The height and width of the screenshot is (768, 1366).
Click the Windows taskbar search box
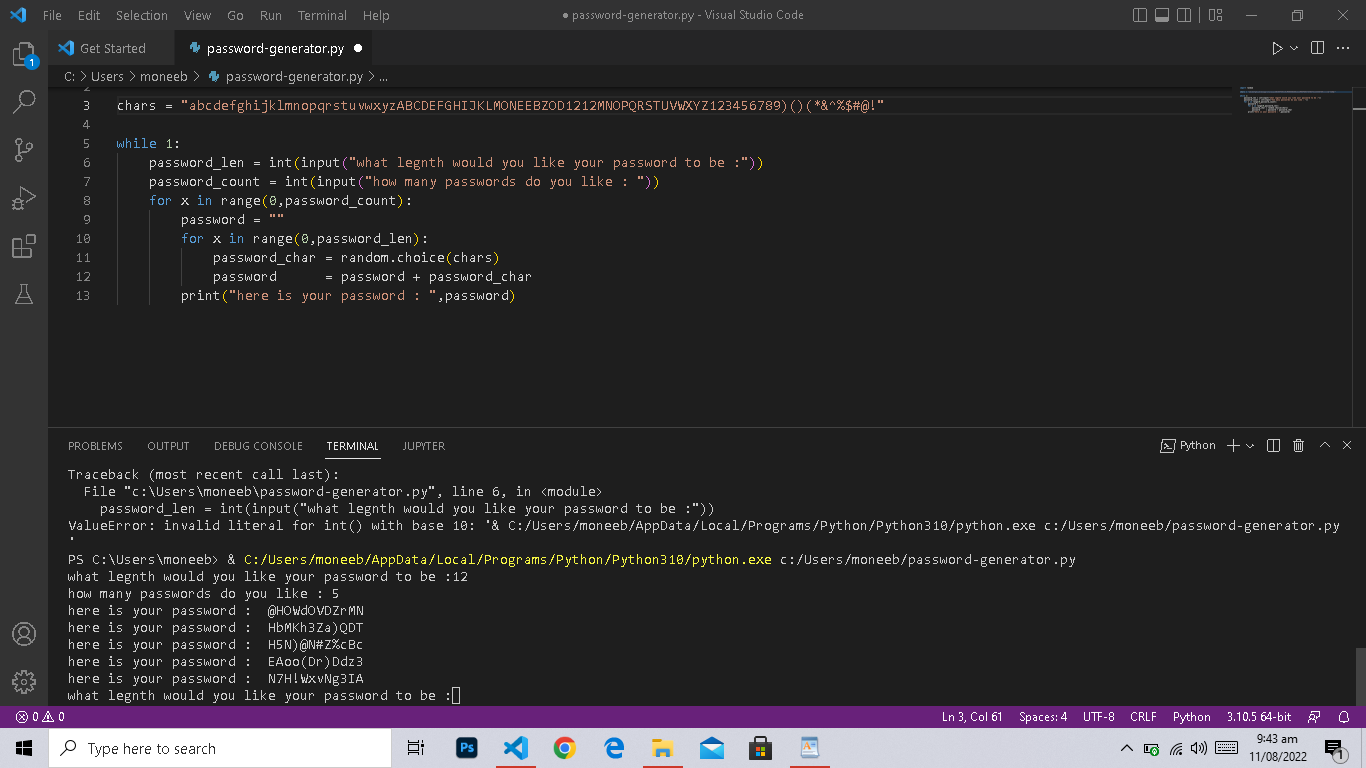pyautogui.click(x=220, y=748)
